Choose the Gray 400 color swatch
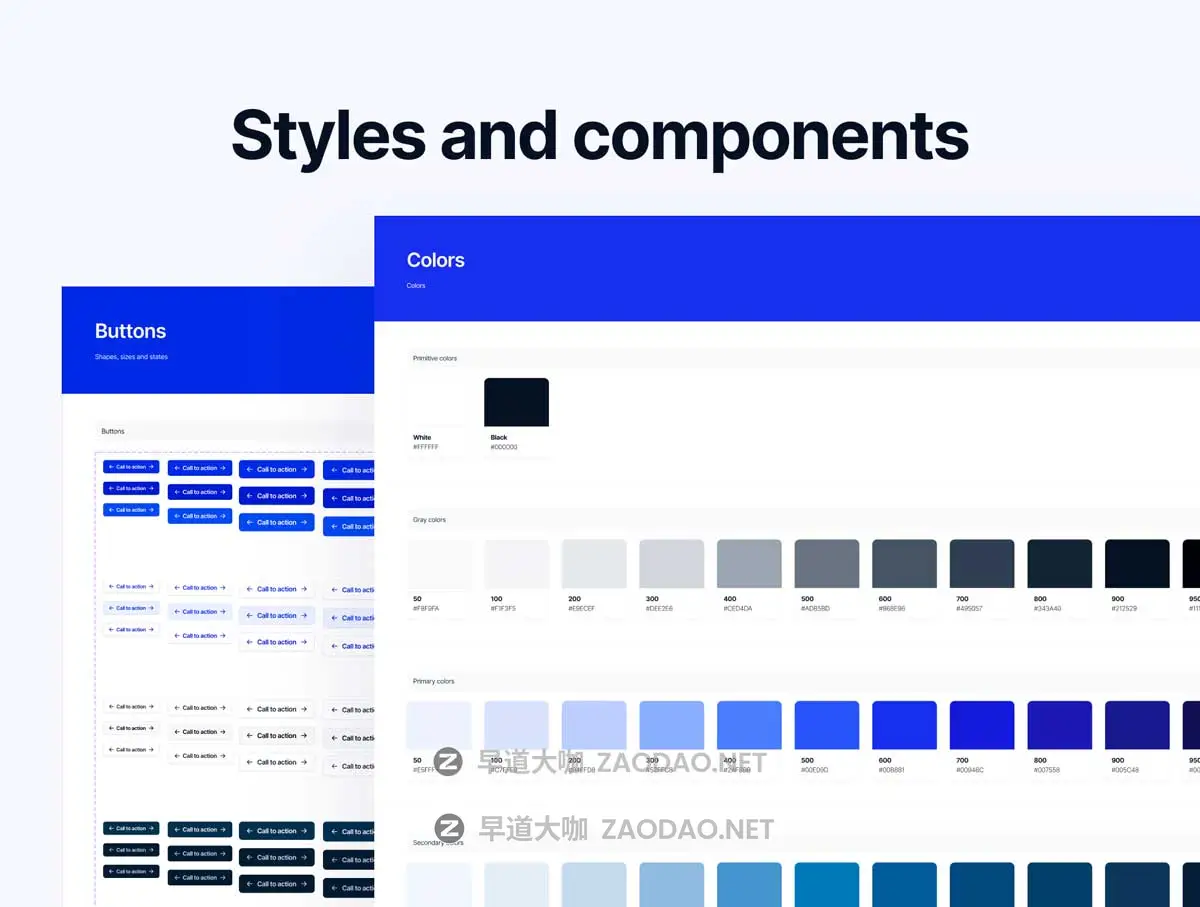The image size is (1200, 907). [x=749, y=564]
